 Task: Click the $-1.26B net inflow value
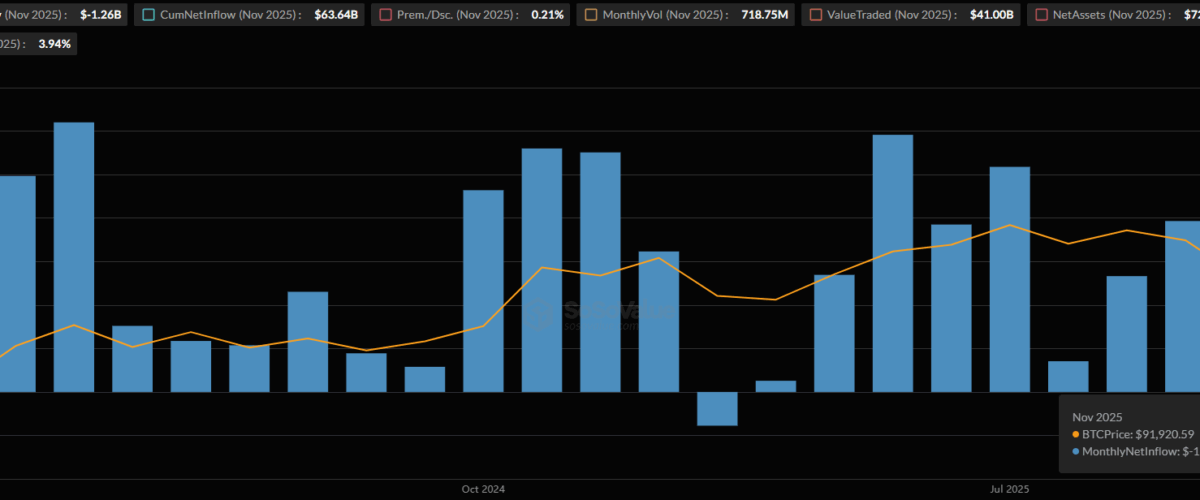(x=103, y=15)
